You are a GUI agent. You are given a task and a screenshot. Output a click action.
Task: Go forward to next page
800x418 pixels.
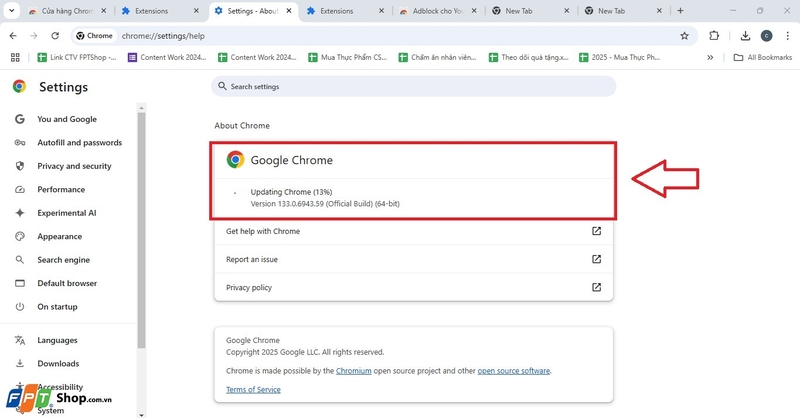[34, 36]
